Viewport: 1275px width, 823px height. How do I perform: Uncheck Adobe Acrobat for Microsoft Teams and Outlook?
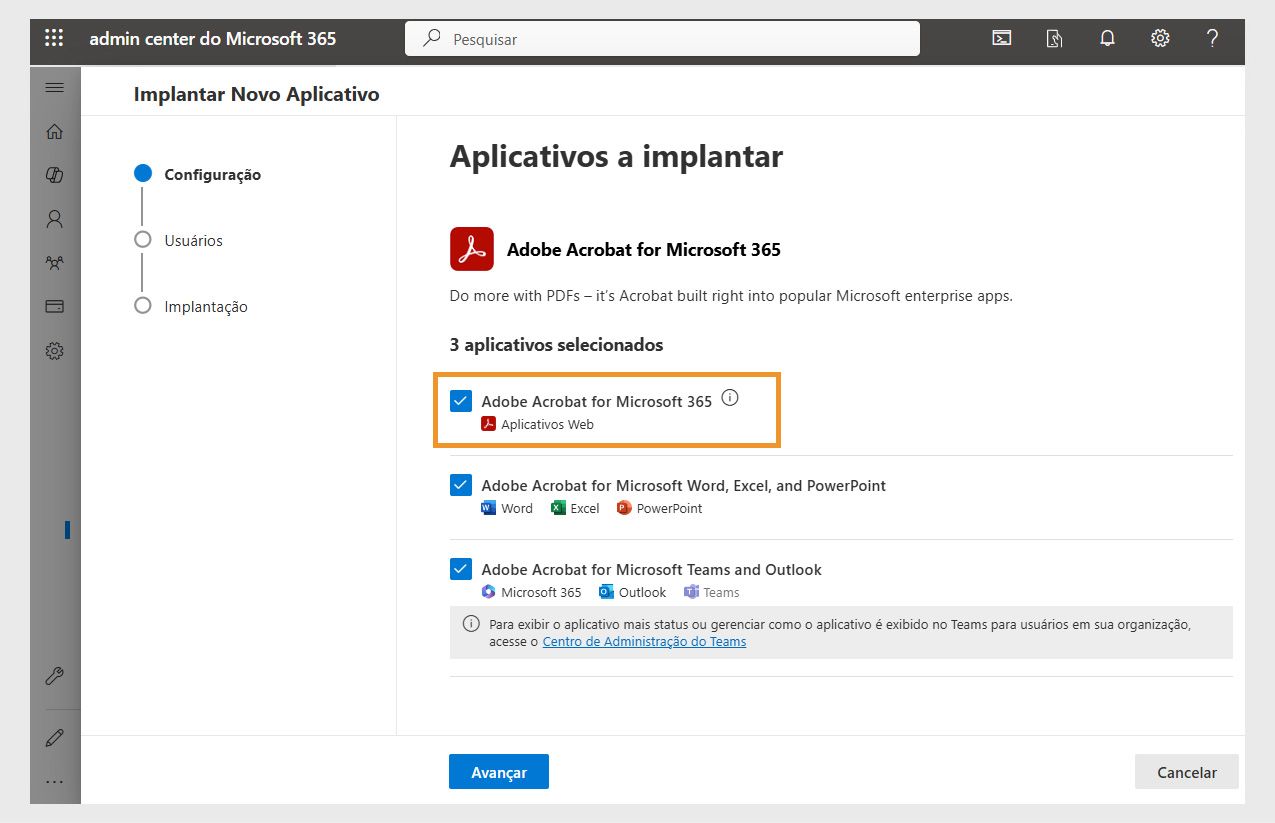[x=460, y=568]
